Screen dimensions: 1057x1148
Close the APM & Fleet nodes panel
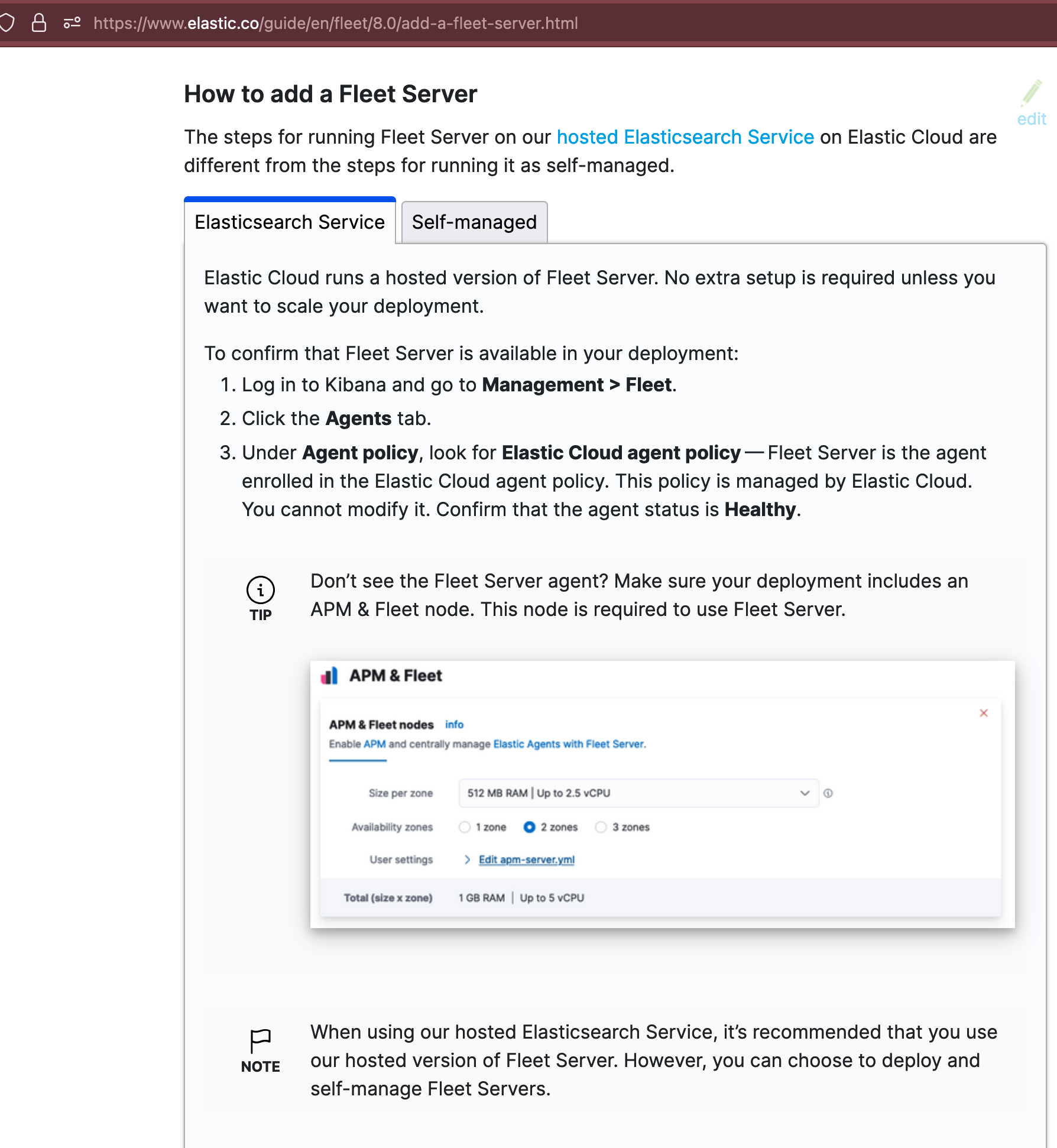pos(983,713)
